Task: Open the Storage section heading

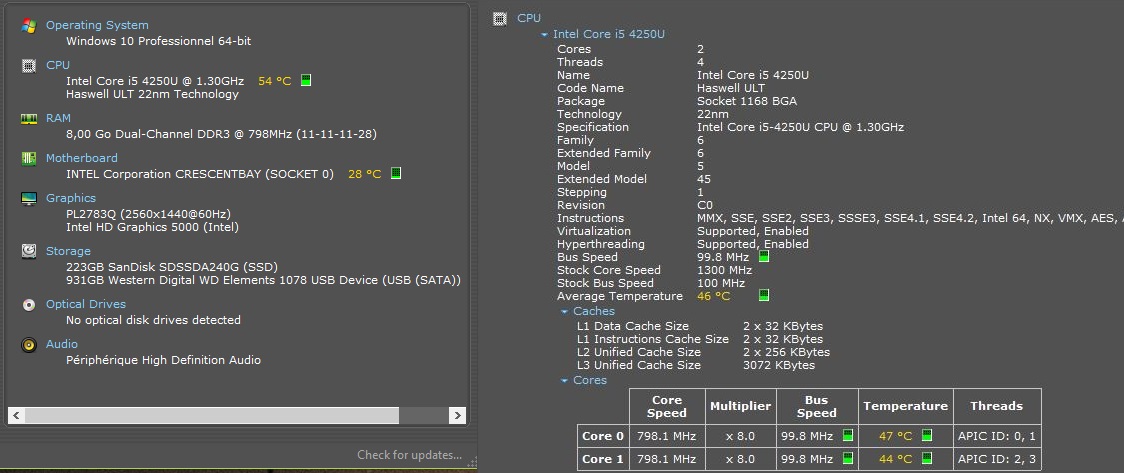Action: click(68, 251)
